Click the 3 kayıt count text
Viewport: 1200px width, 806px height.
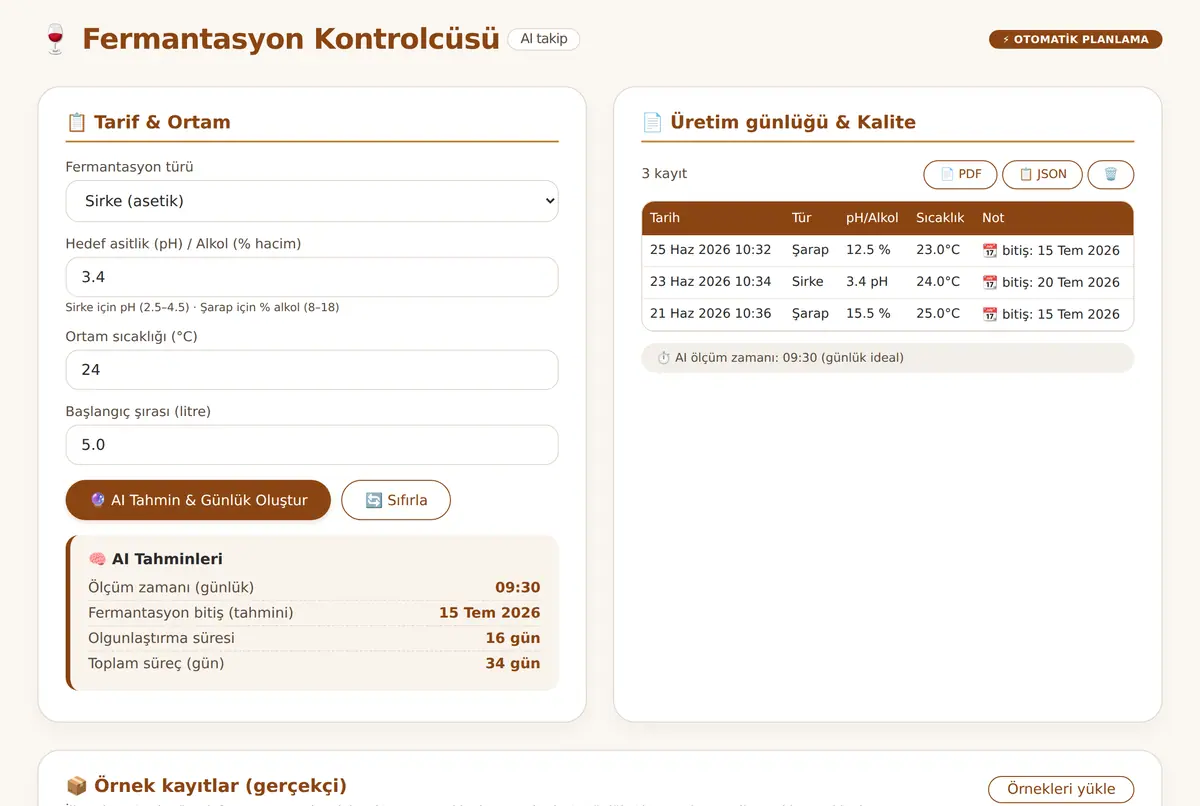click(664, 174)
